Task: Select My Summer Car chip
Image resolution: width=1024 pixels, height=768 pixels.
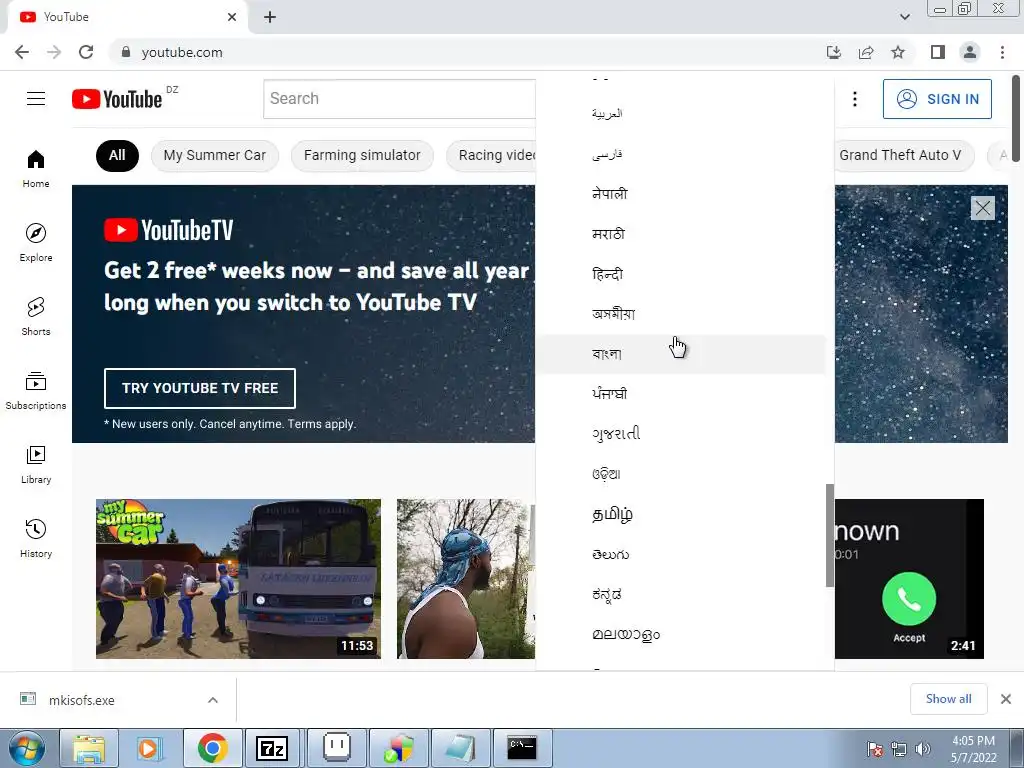Action: (214, 155)
